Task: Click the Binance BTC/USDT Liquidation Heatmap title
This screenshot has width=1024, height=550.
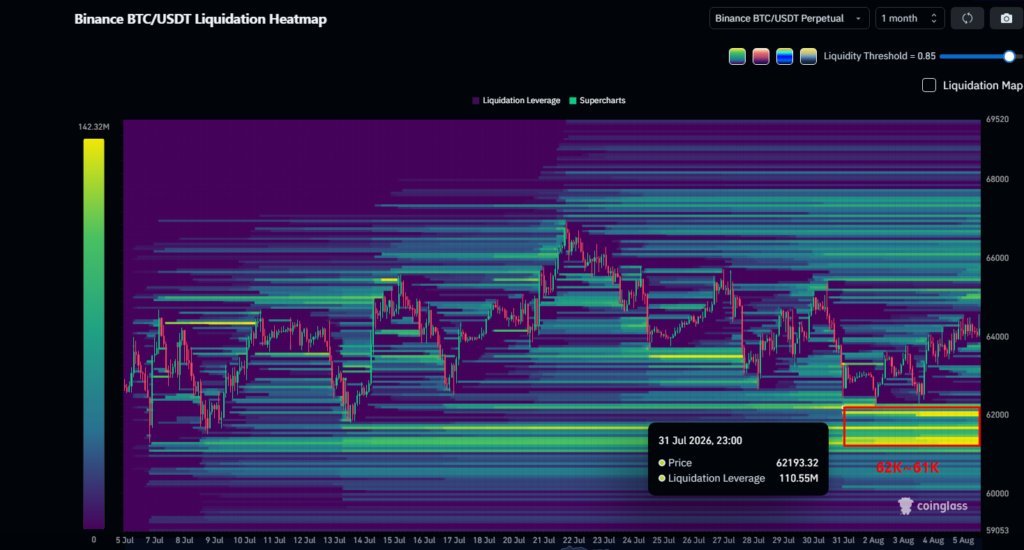Action: pyautogui.click(x=200, y=19)
